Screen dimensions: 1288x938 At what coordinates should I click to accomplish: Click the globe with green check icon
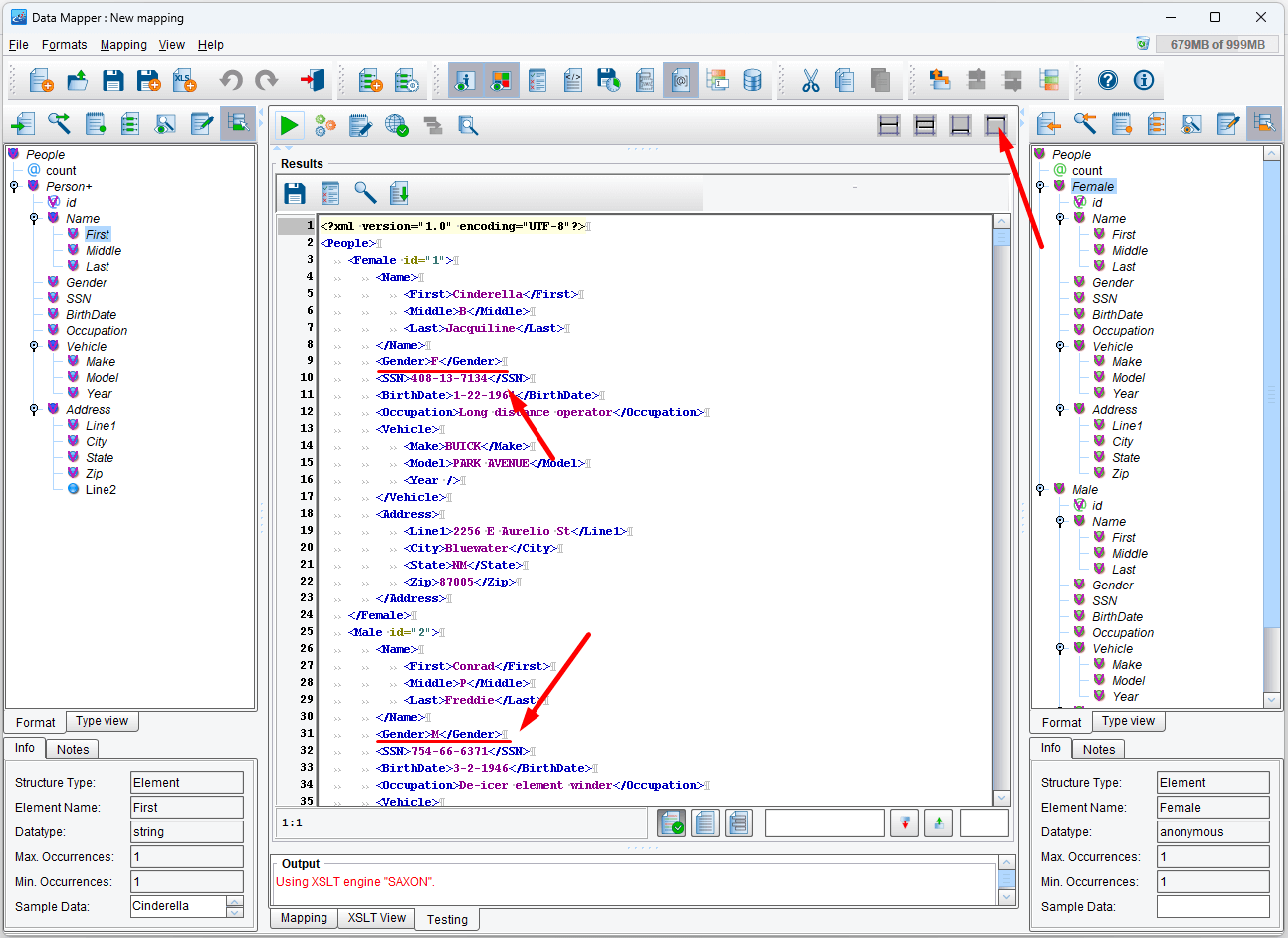coord(396,124)
